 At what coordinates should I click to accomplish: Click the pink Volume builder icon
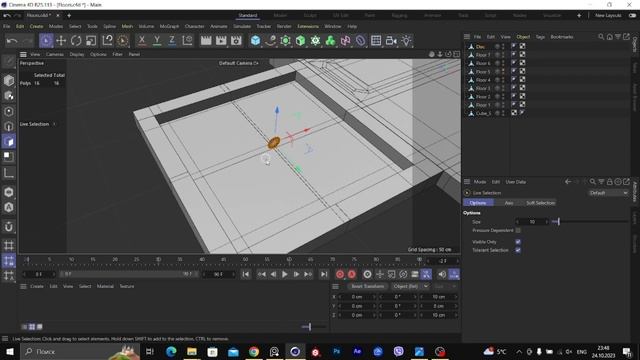pos(345,40)
